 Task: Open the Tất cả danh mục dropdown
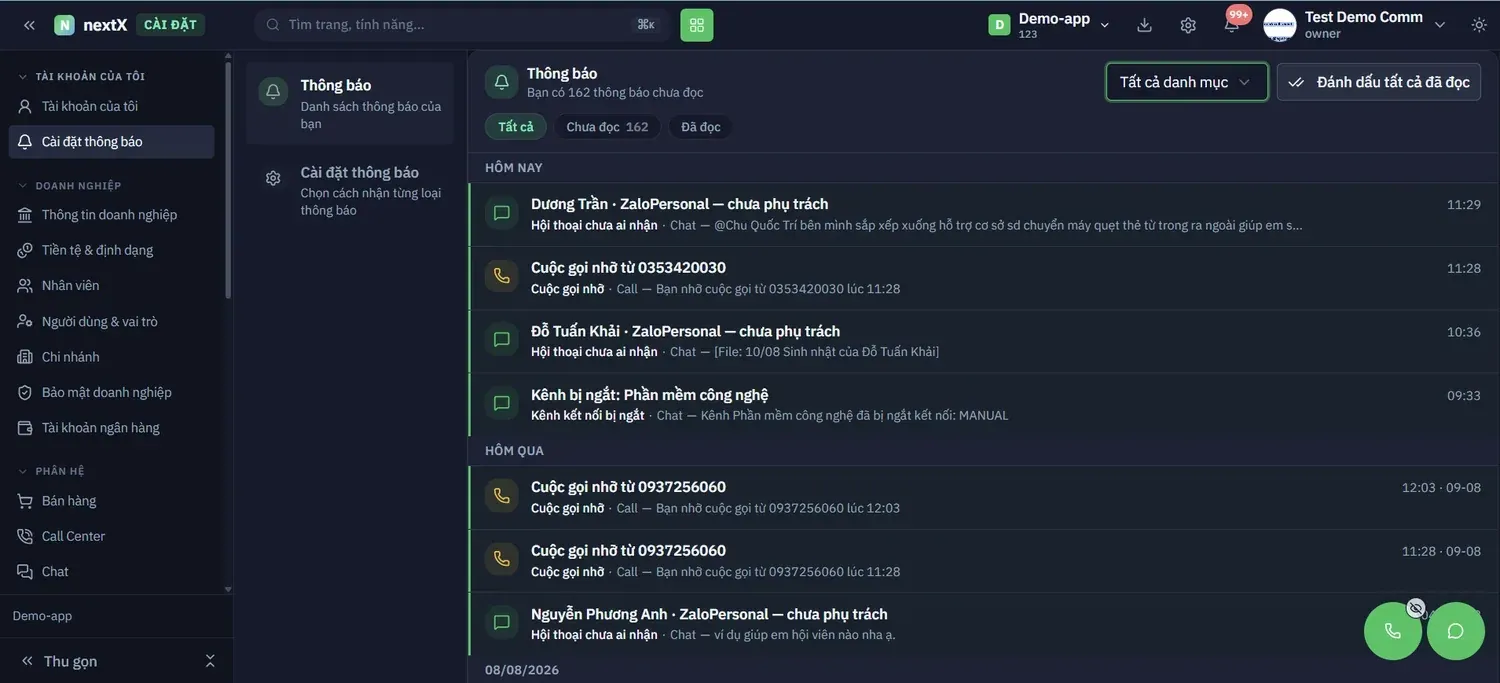point(1187,82)
